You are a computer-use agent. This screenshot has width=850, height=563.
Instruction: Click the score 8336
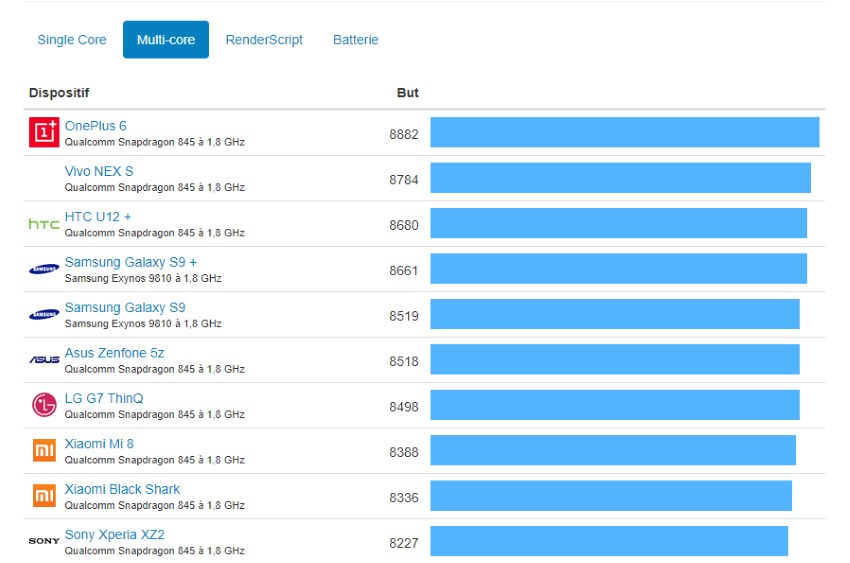coord(404,497)
